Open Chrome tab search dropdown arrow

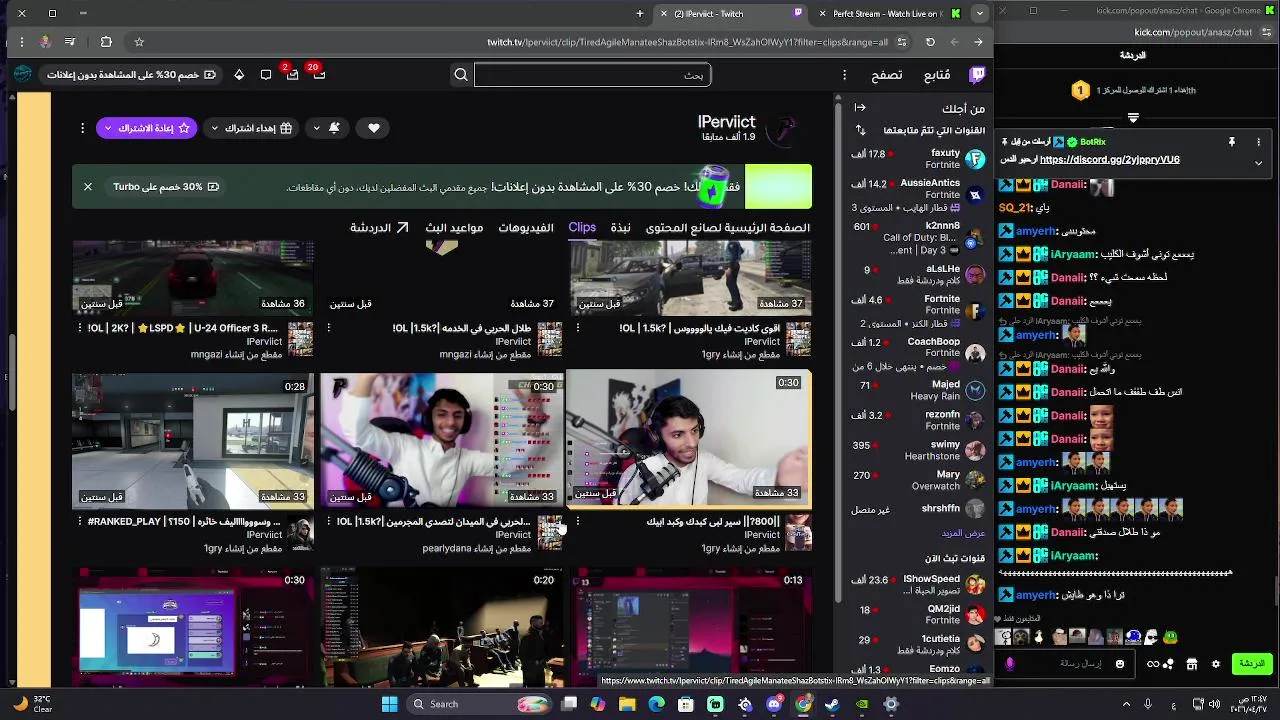(x=980, y=13)
